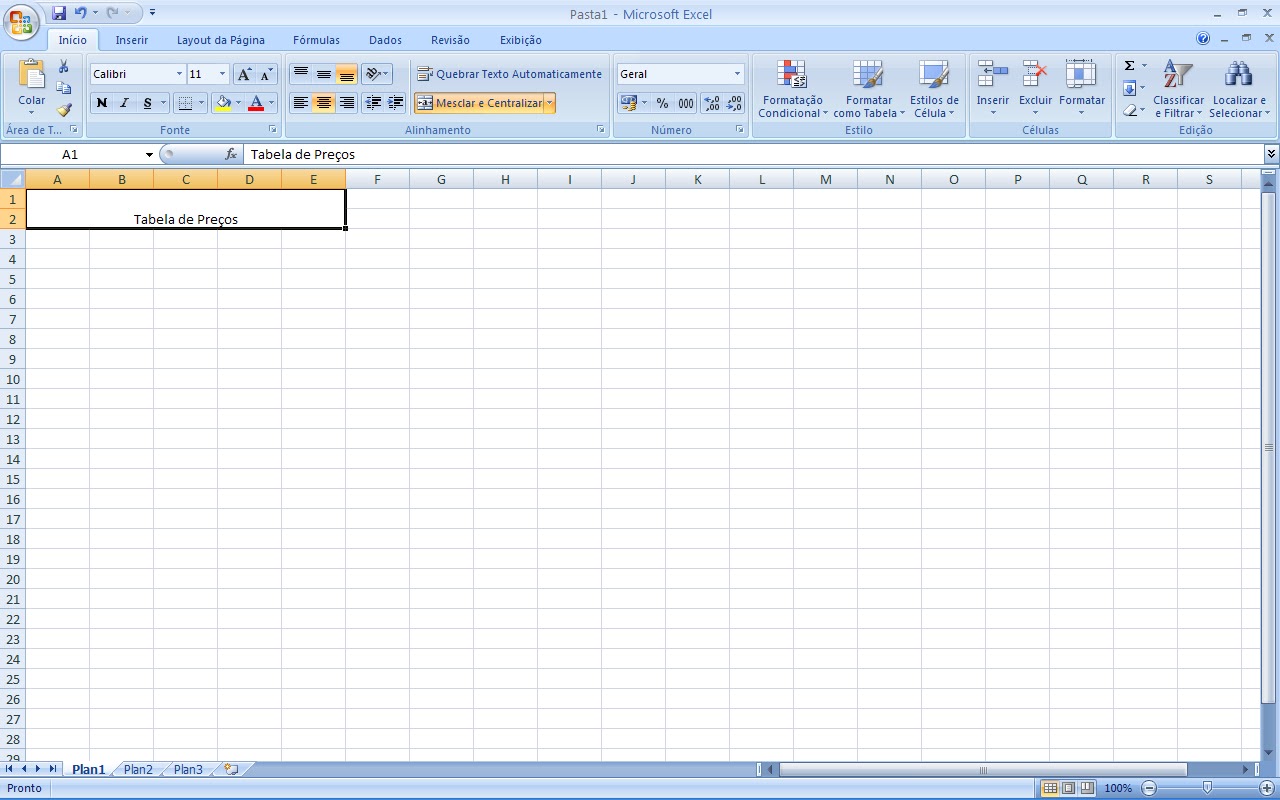The image size is (1280, 800).
Task: Click the insert function fx button
Action: 231,154
